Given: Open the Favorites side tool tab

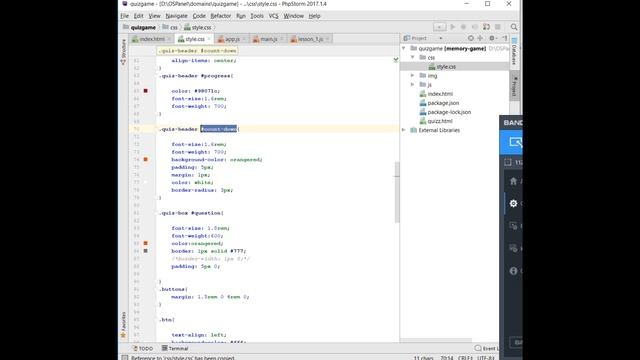Looking at the screenshot, I should (123, 325).
